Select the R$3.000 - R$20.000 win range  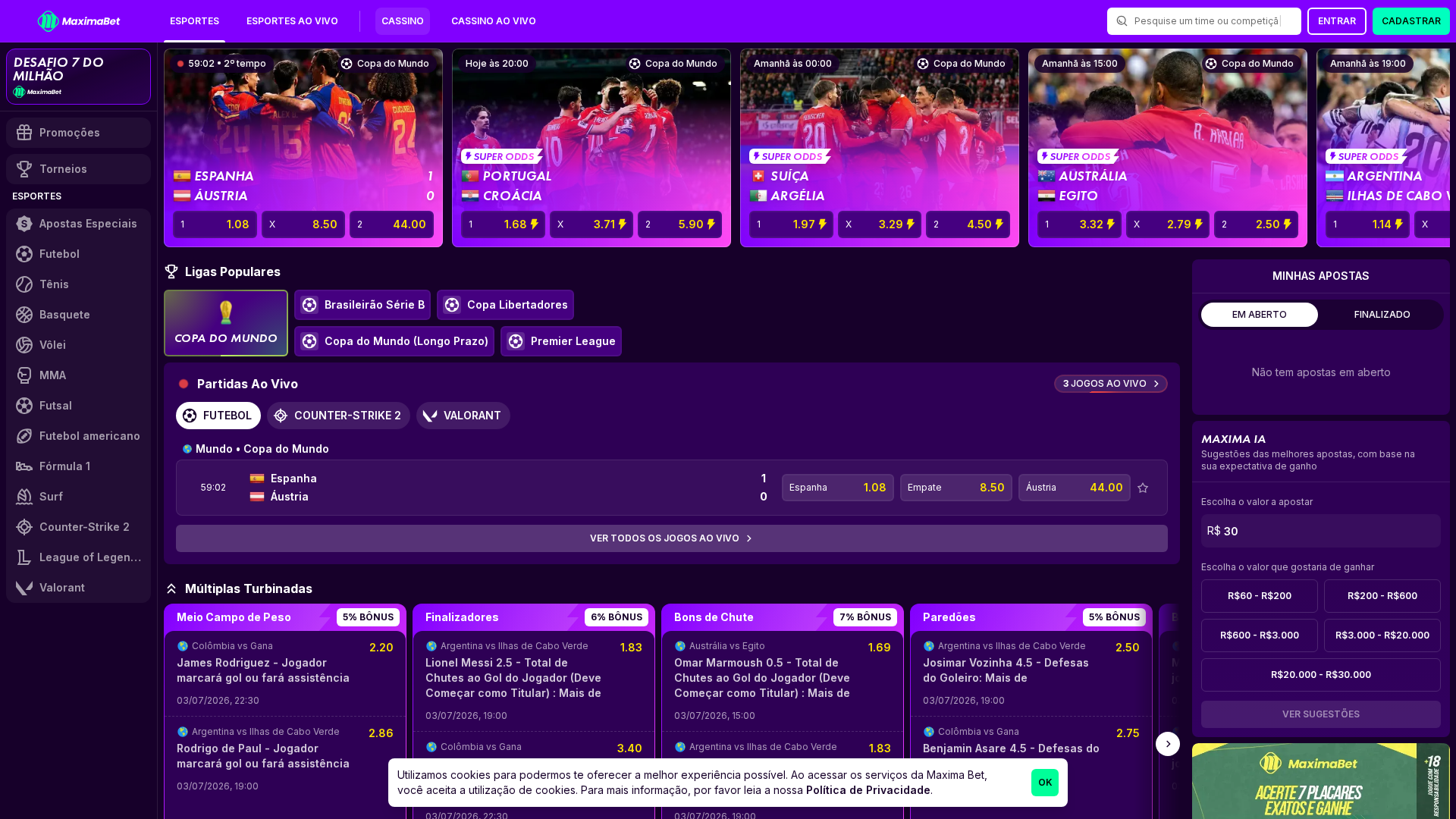click(x=1382, y=635)
